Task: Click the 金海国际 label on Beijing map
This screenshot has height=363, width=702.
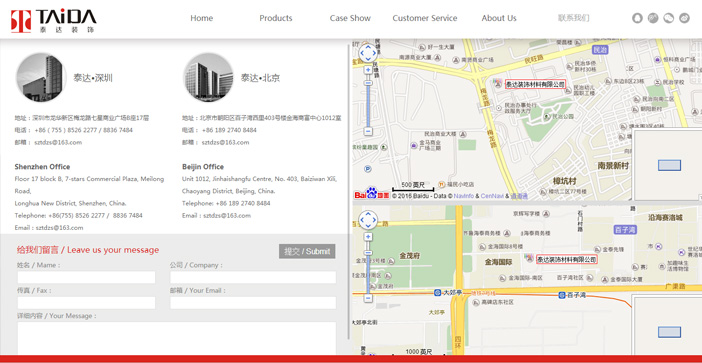Action: pyautogui.click(x=498, y=262)
